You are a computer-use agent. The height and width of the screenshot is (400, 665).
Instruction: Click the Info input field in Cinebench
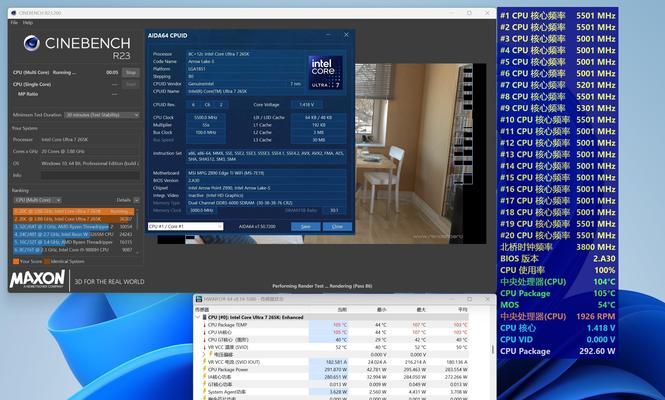tap(90, 175)
